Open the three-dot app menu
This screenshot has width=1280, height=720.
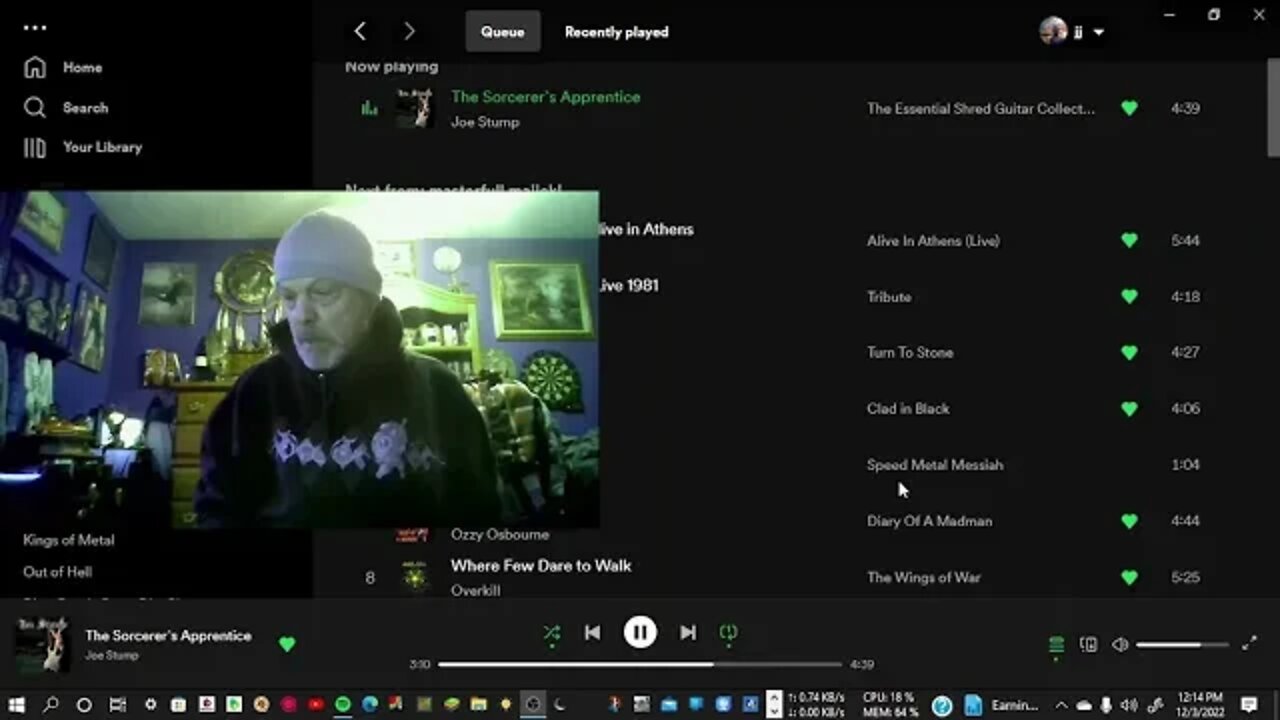[35, 27]
